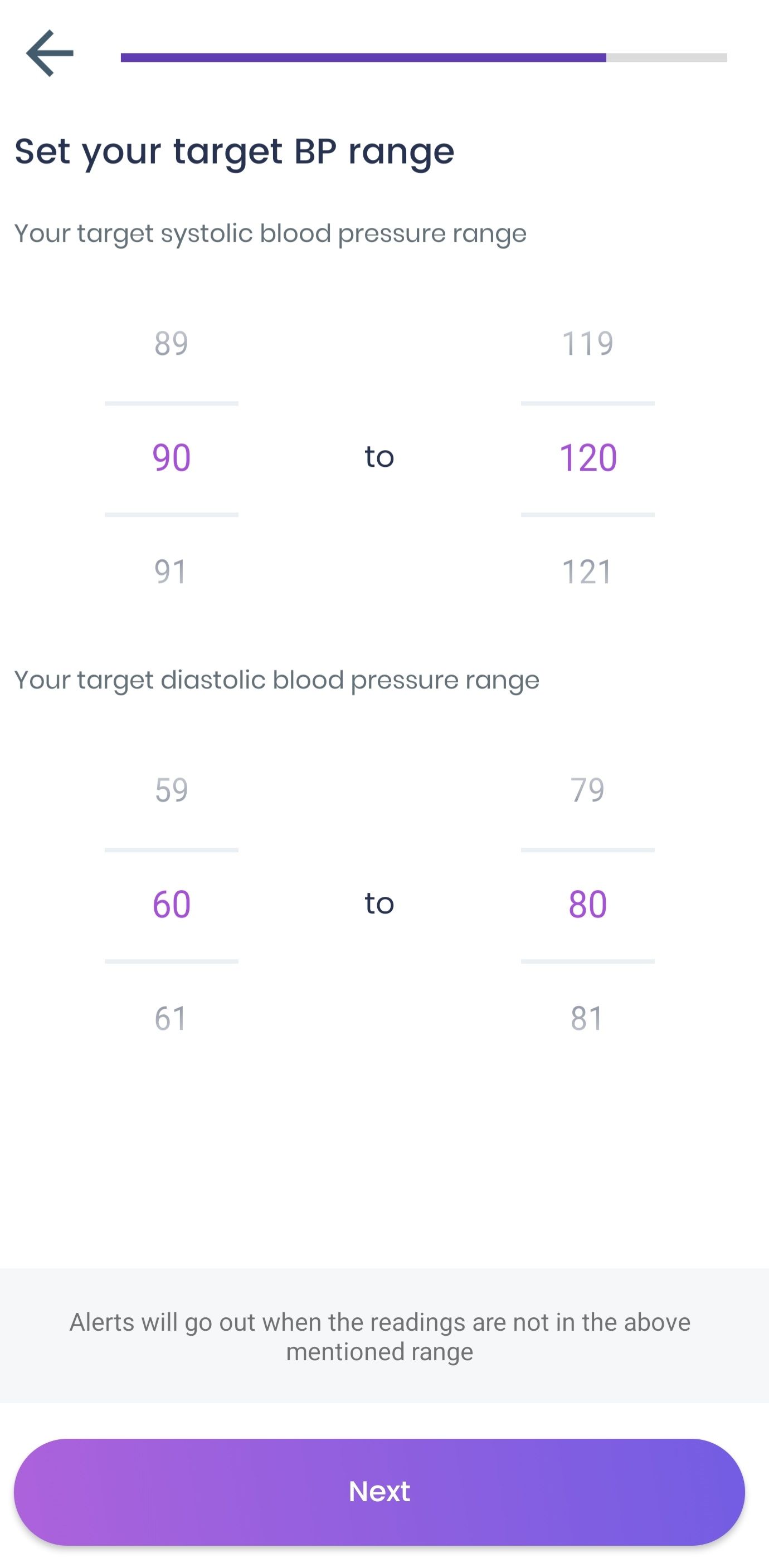The height and width of the screenshot is (1568, 769).
Task: Select 89 in systolic lower picker
Action: coord(171,343)
